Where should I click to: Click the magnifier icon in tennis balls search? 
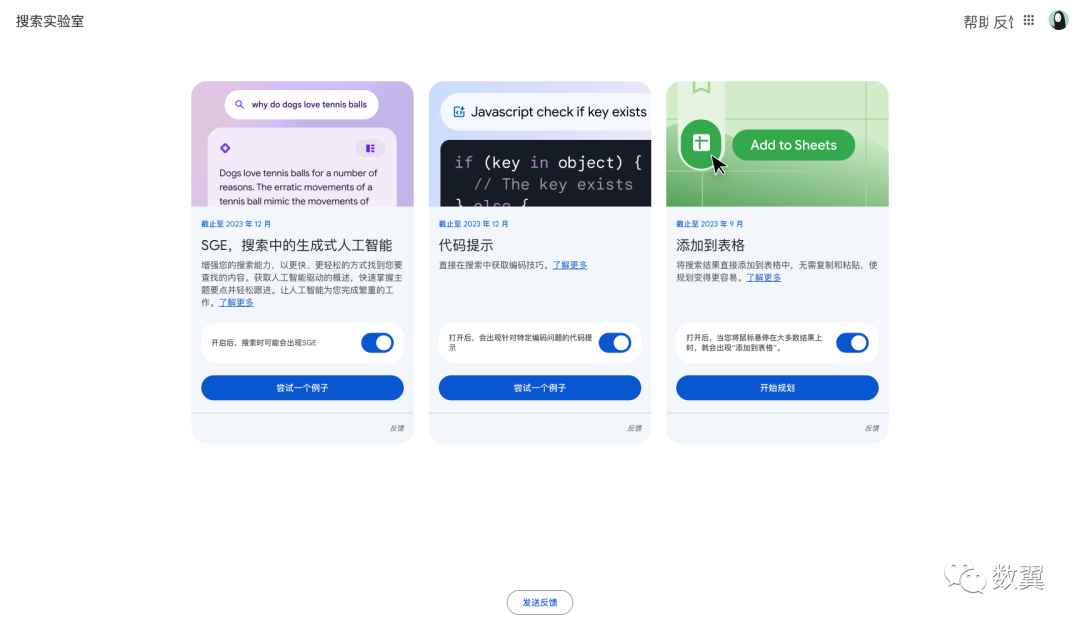pyautogui.click(x=239, y=105)
